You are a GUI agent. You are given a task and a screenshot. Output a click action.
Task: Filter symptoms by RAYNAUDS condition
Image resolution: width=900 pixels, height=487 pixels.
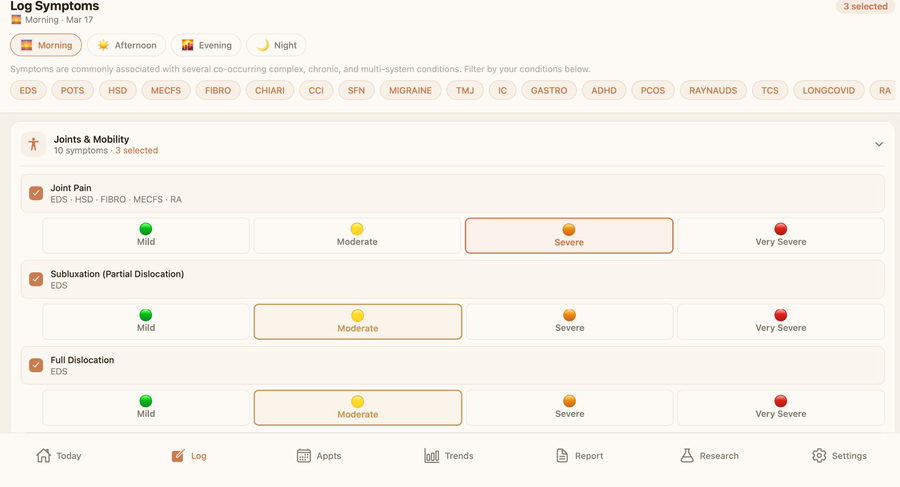(713, 90)
